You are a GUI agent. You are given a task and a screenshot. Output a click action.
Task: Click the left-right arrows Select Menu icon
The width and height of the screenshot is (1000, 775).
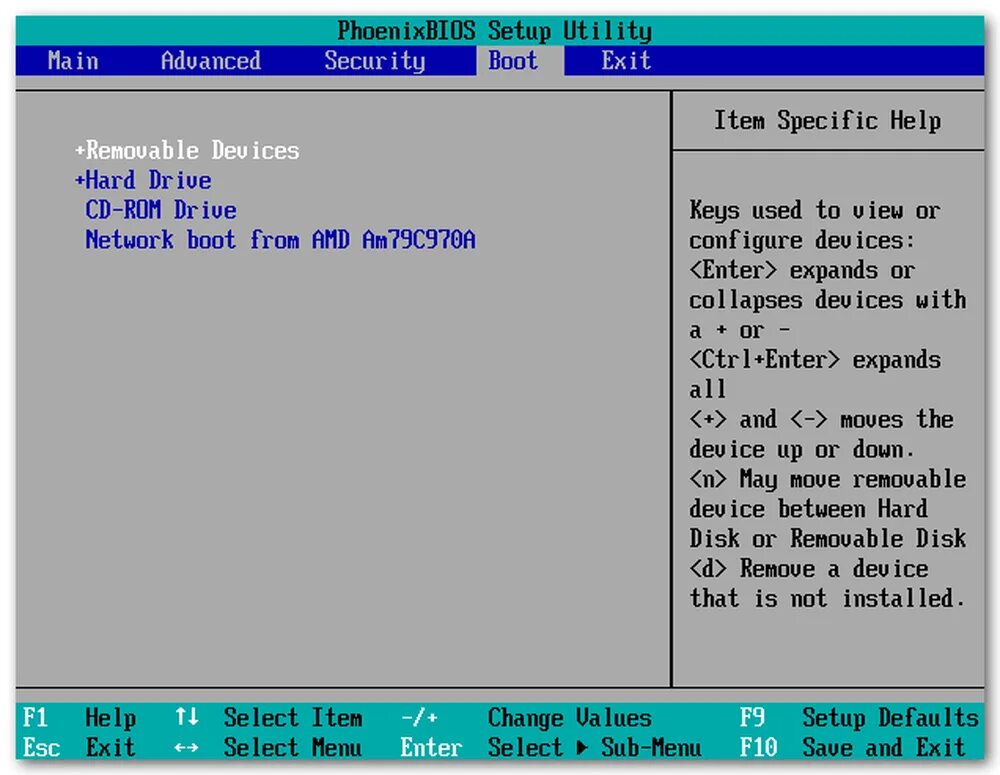[186, 748]
